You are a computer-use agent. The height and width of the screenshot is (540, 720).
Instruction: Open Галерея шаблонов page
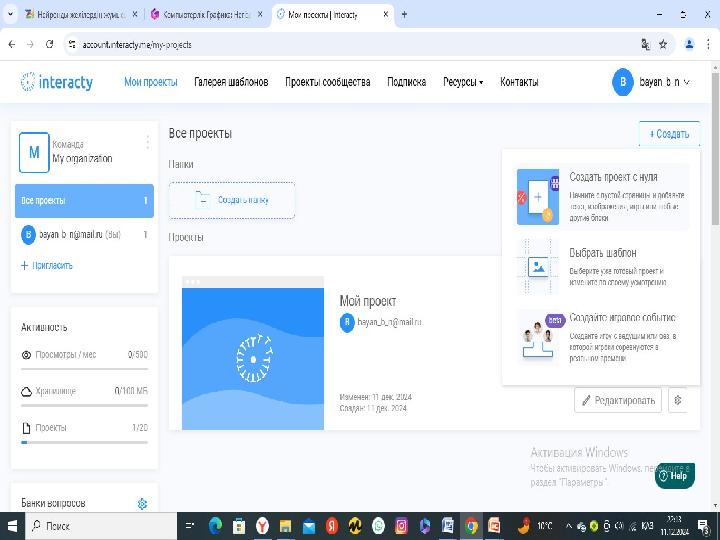pyautogui.click(x=231, y=82)
